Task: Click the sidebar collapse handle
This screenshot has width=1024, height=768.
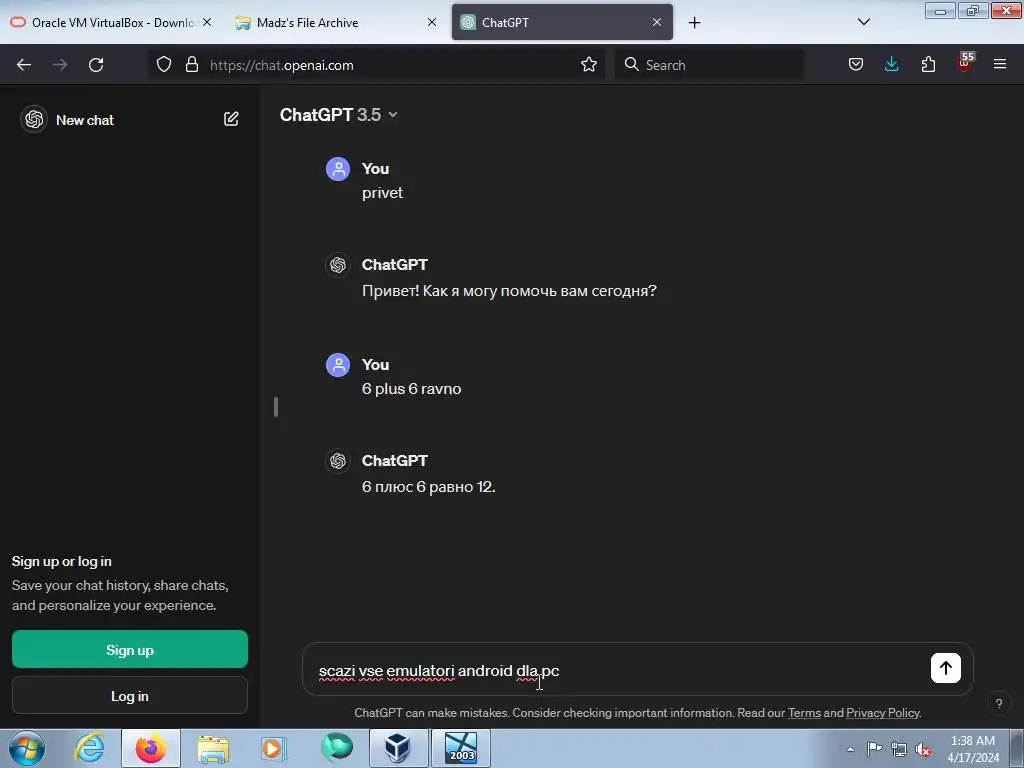Action: click(x=276, y=407)
